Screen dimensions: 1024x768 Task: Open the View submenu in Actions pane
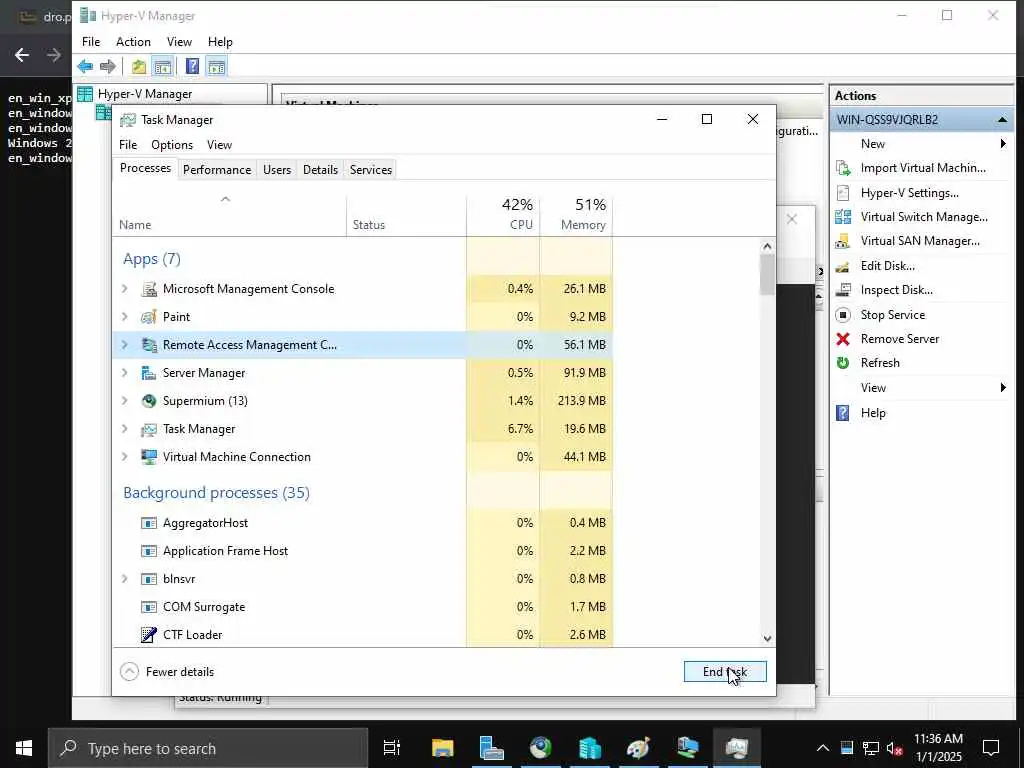(921, 388)
